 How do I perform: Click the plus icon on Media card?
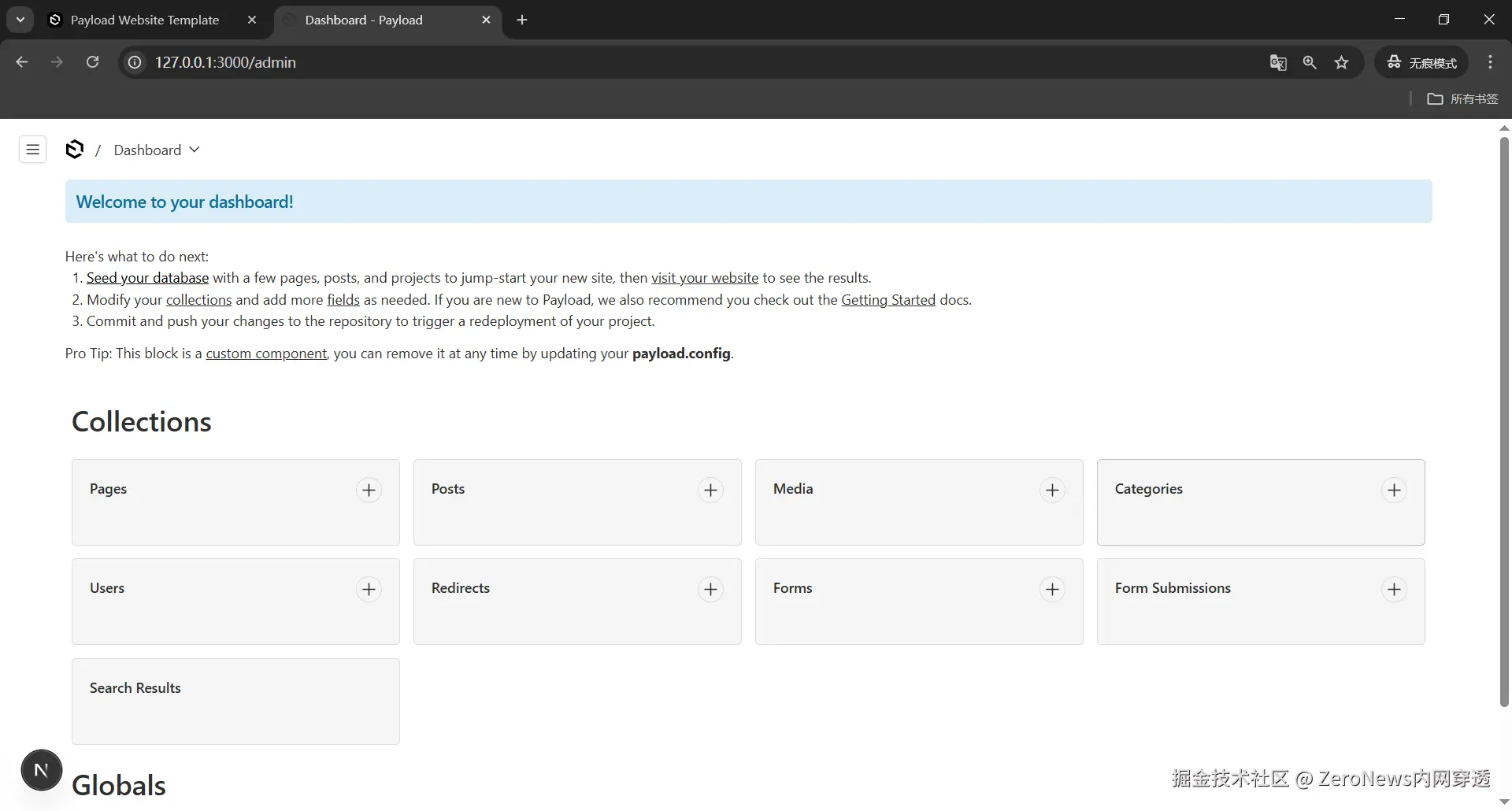coord(1052,490)
